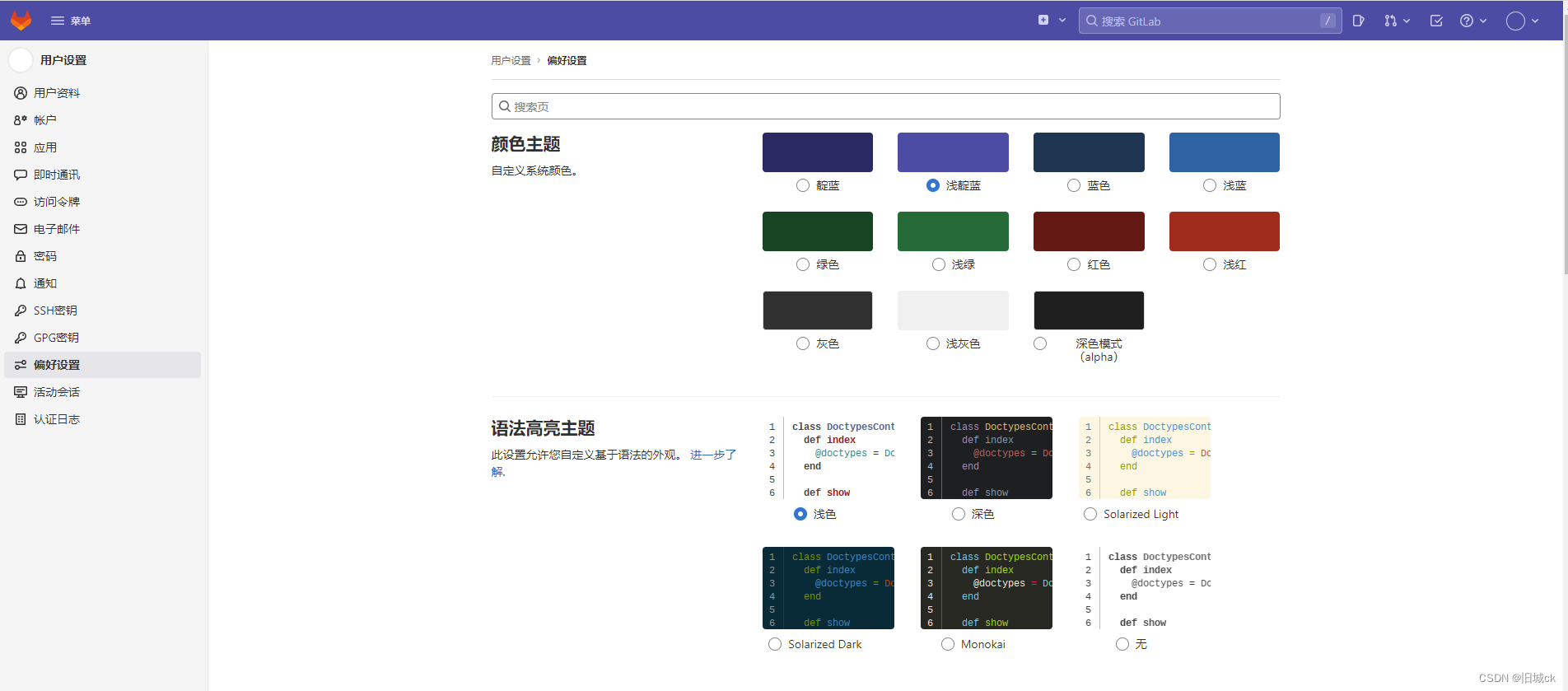
Task: Click the user avatar beside 用户设置
Action: coord(21,60)
